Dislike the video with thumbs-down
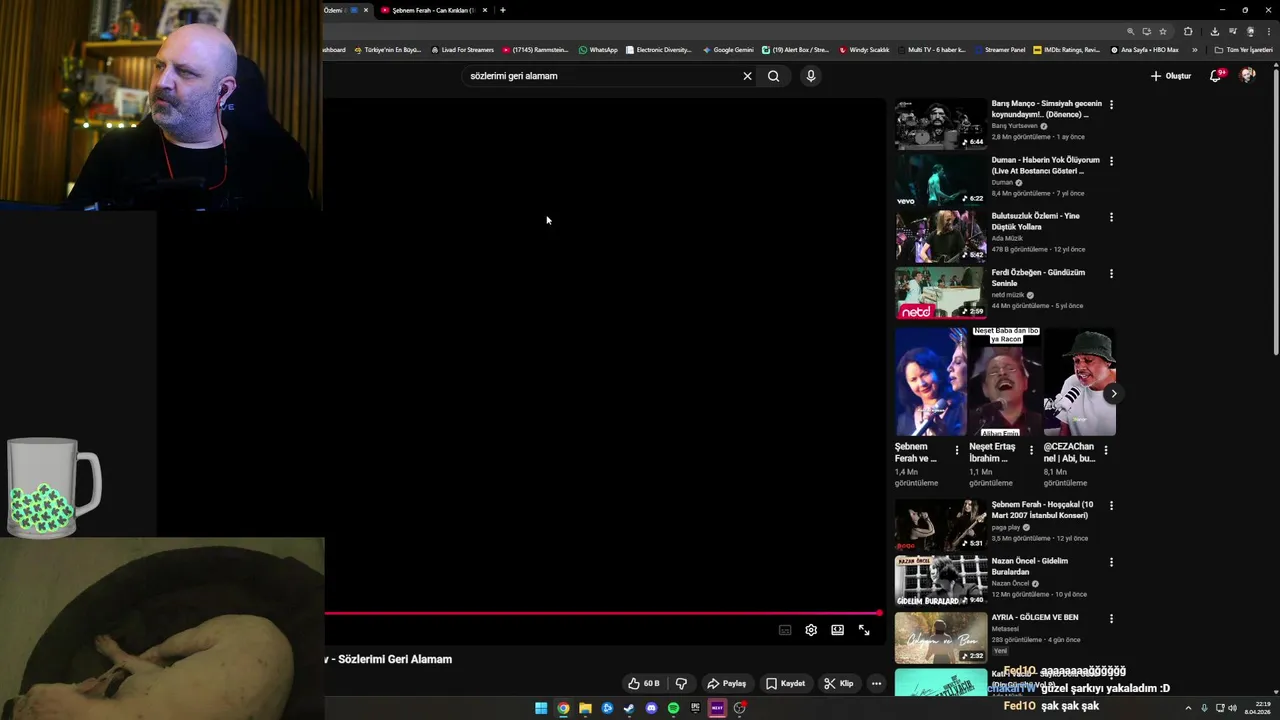Image resolution: width=1280 pixels, height=720 pixels. tap(681, 683)
